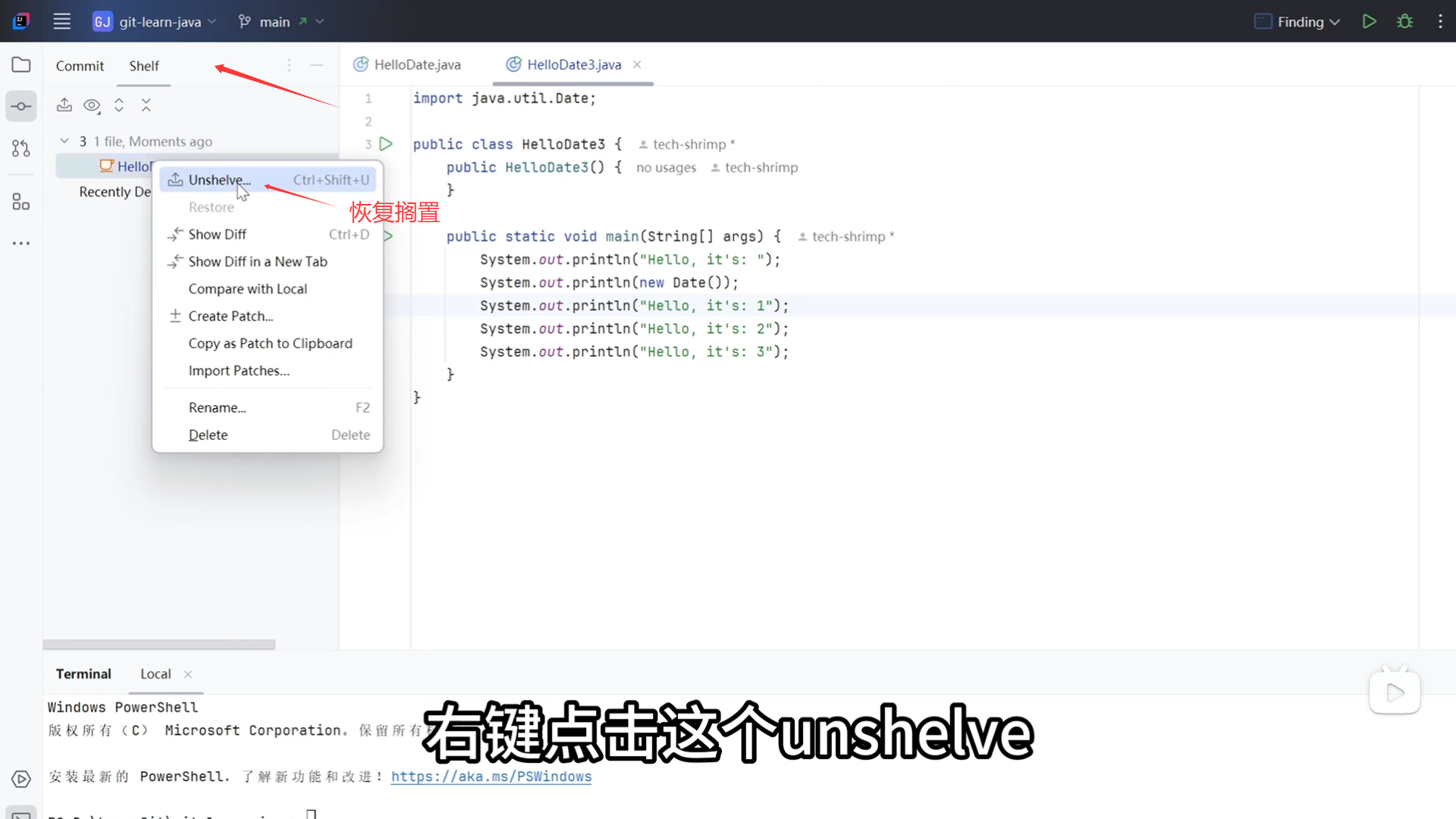This screenshot has width=1456, height=819.
Task: Open the Project folder tool window
Action: (x=21, y=65)
